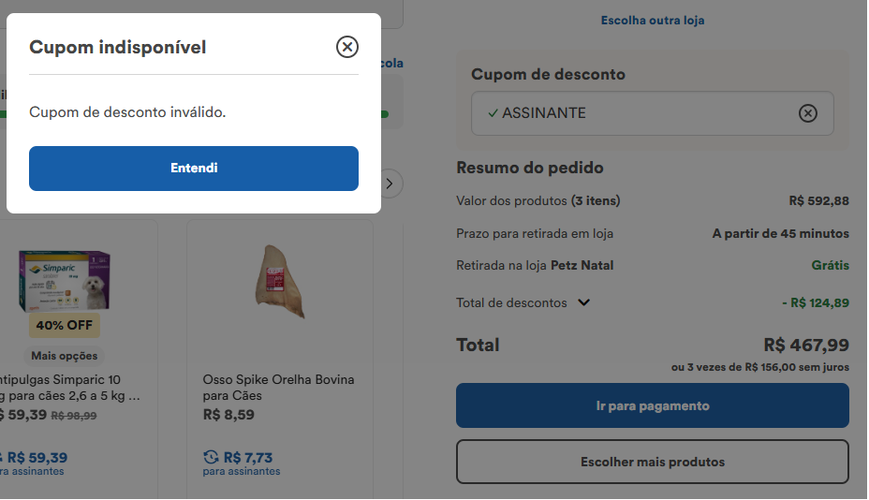This screenshot has width=869, height=500.
Task: Open Mais opções for Simparic
Action: coord(64,356)
